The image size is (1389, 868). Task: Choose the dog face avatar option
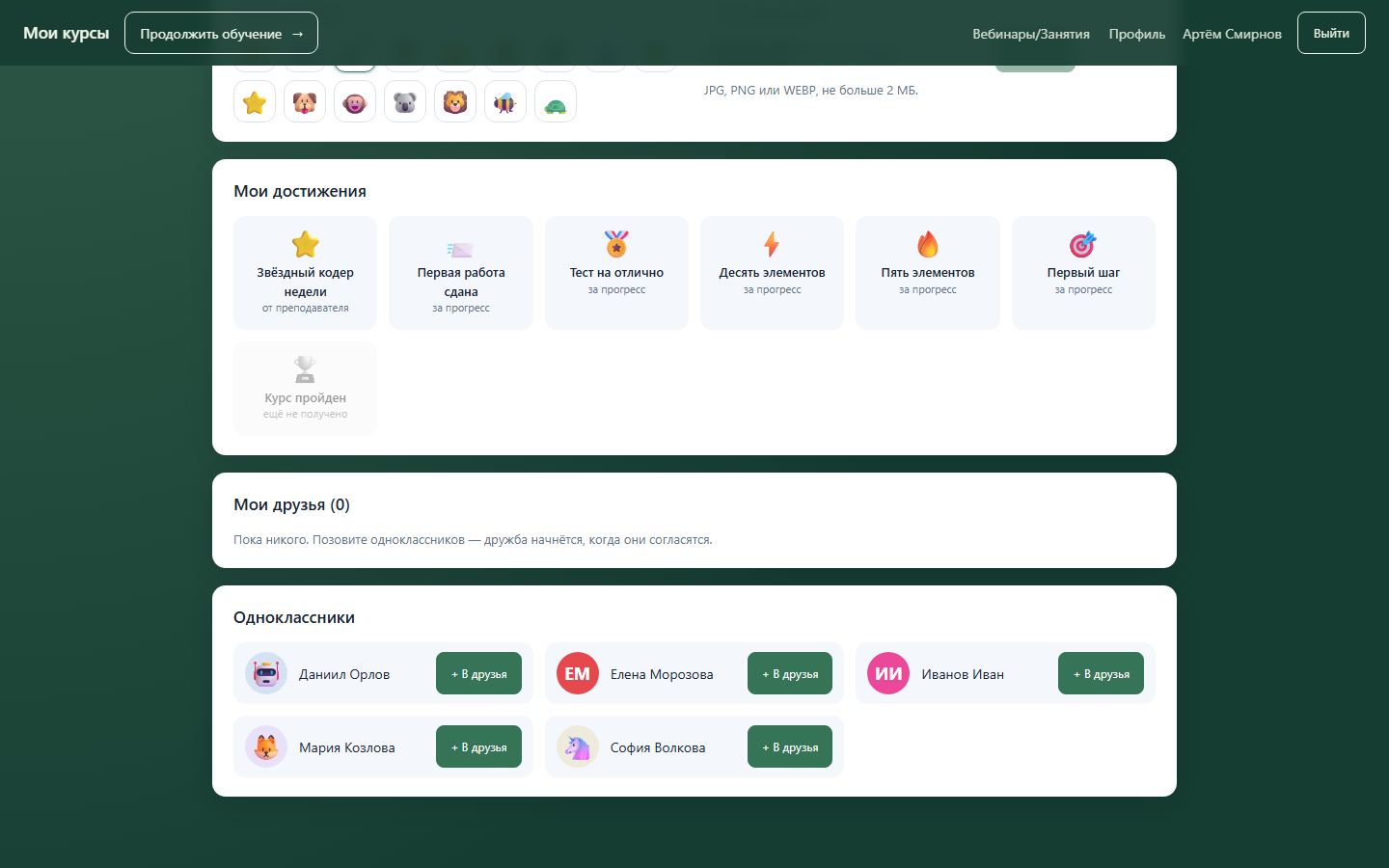[305, 102]
